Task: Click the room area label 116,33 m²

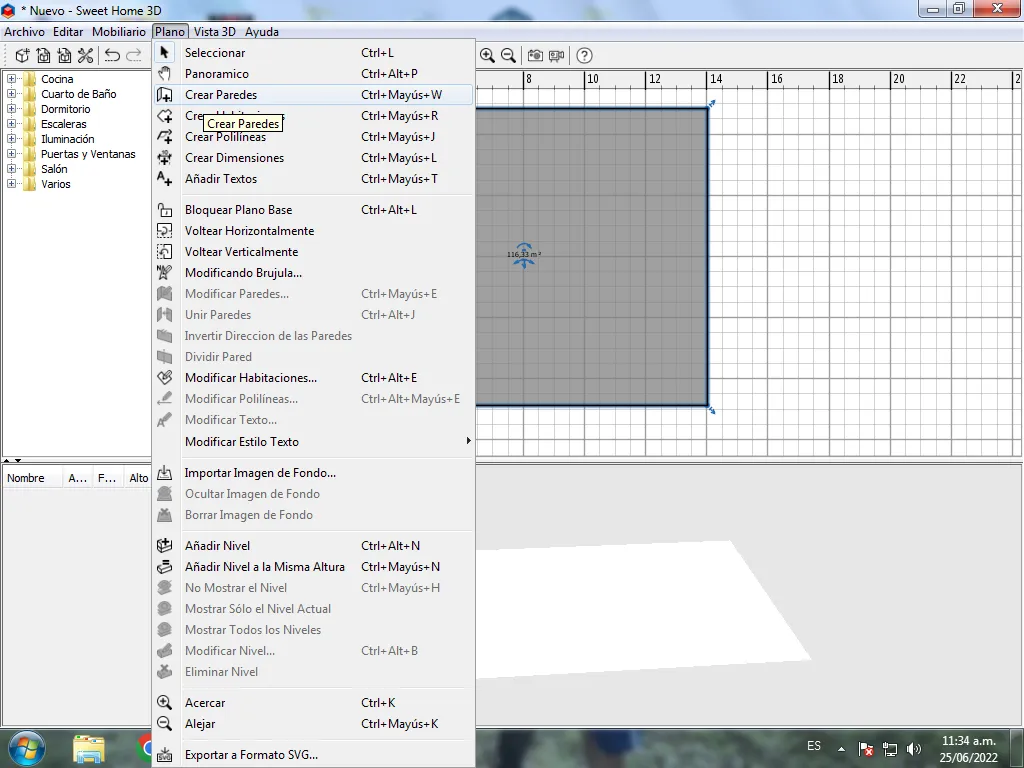Action: coord(524,254)
